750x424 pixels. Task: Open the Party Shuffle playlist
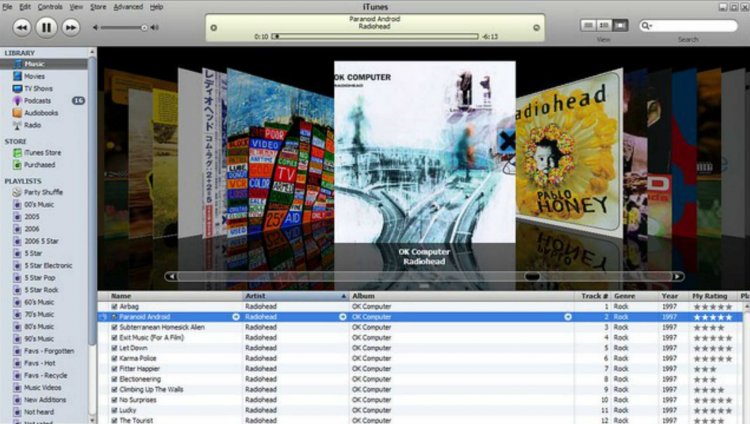(x=44, y=192)
